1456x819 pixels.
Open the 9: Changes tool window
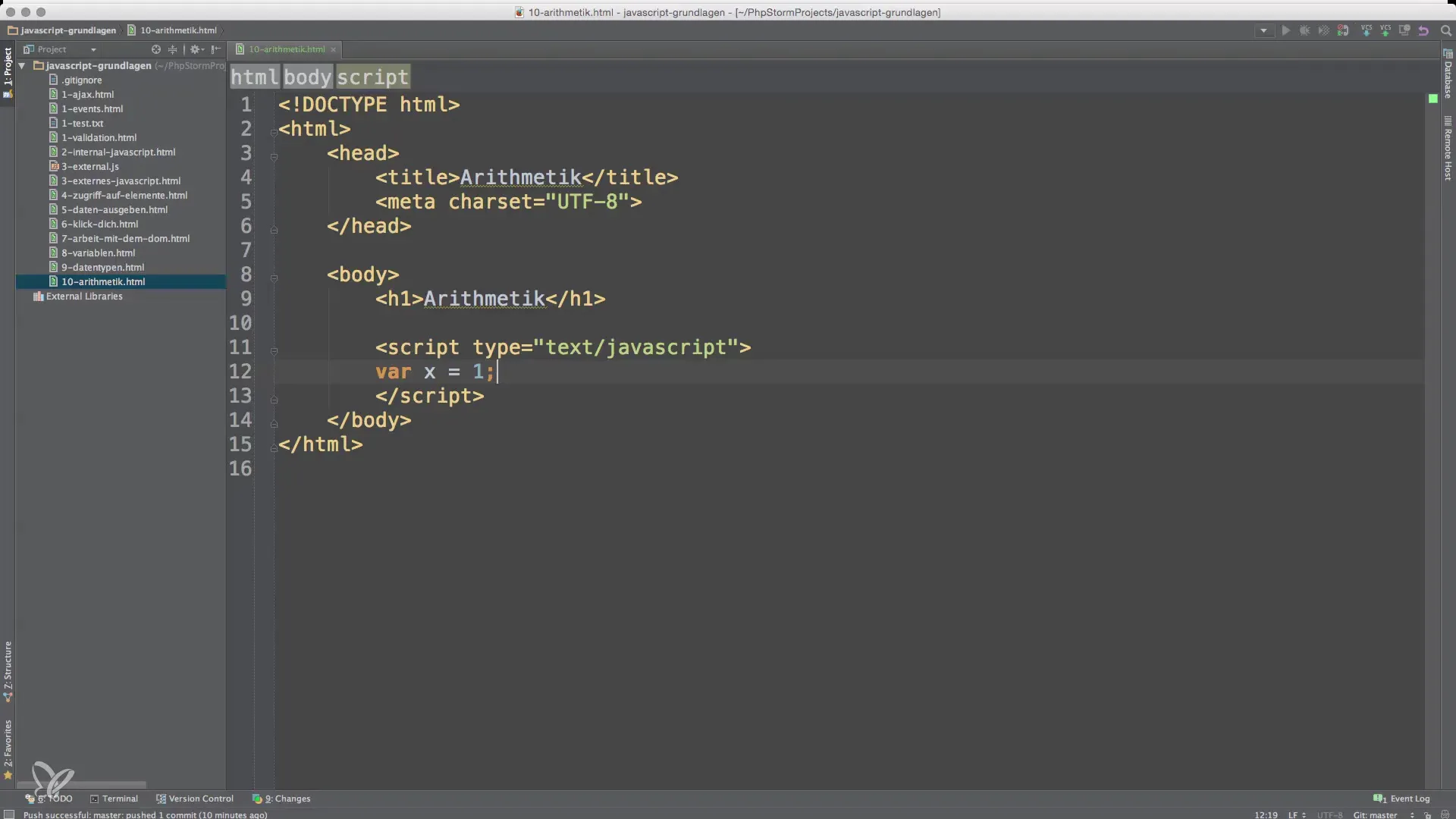pos(281,799)
